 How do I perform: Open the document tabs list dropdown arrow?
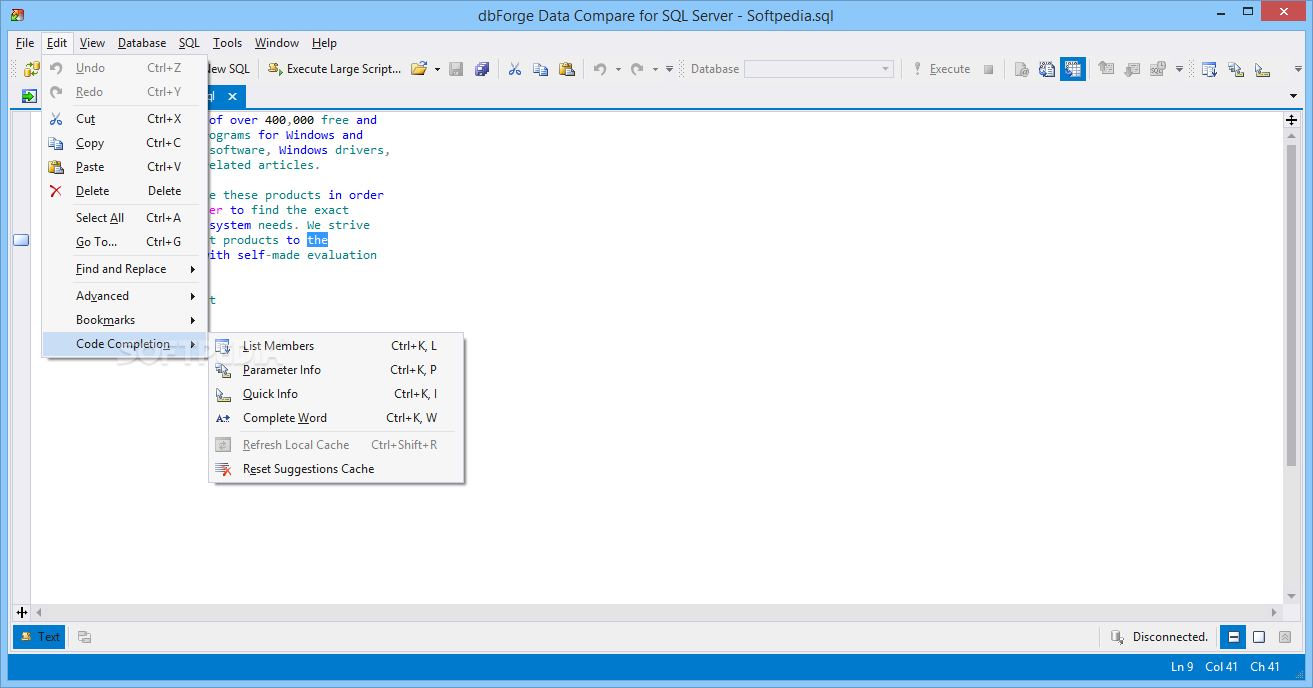tap(1294, 96)
